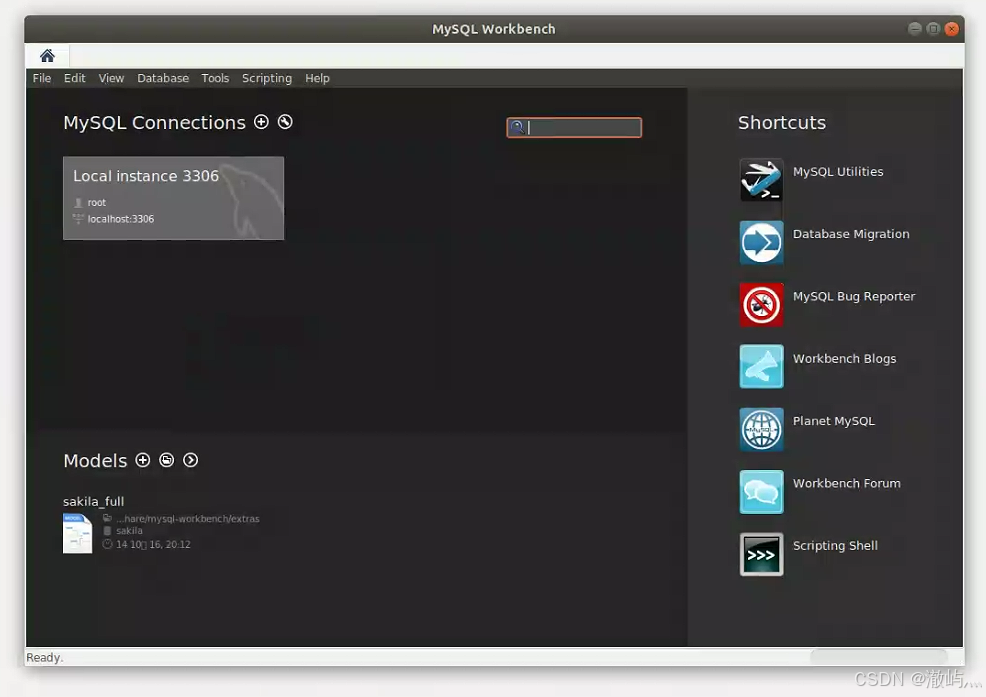This screenshot has height=697, width=986.
Task: Close the MySQL Workbench window
Action: [x=952, y=28]
